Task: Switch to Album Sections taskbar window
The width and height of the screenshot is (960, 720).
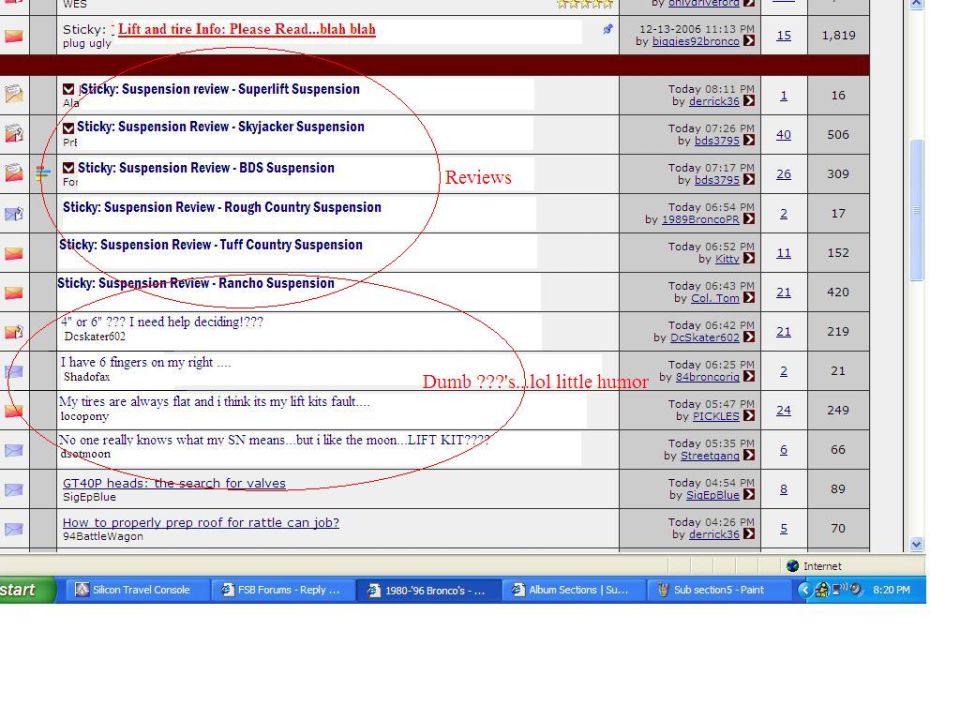Action: click(x=574, y=590)
